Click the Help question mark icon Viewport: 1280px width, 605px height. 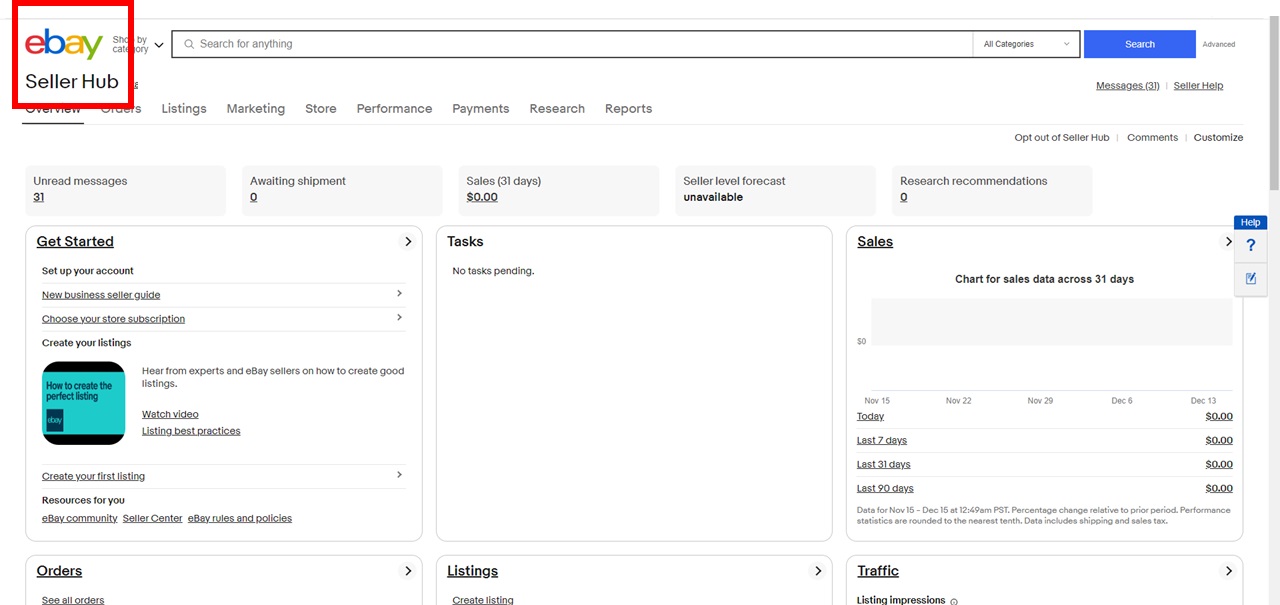pos(1250,246)
